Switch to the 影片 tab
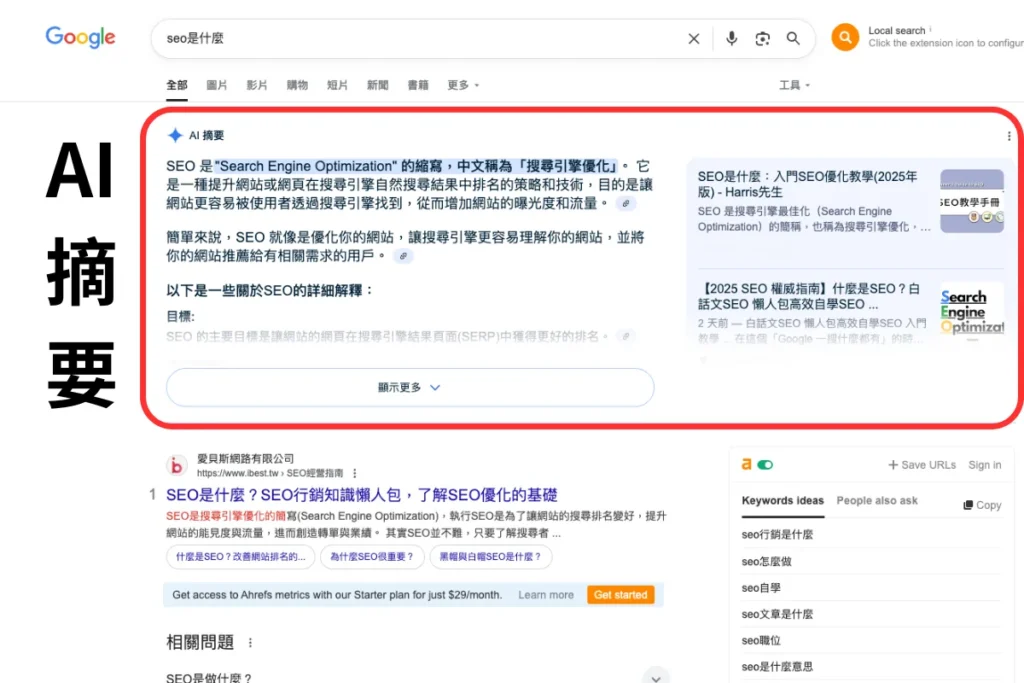 (257, 85)
